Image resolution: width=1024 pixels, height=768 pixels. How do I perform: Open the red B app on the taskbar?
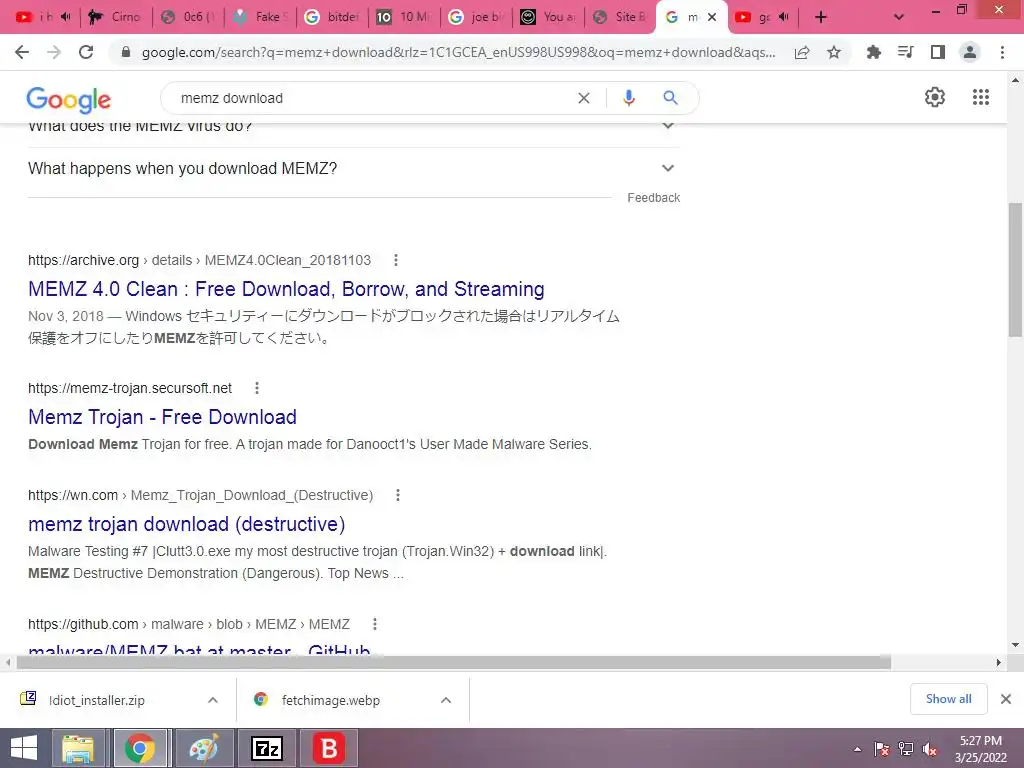[329, 748]
